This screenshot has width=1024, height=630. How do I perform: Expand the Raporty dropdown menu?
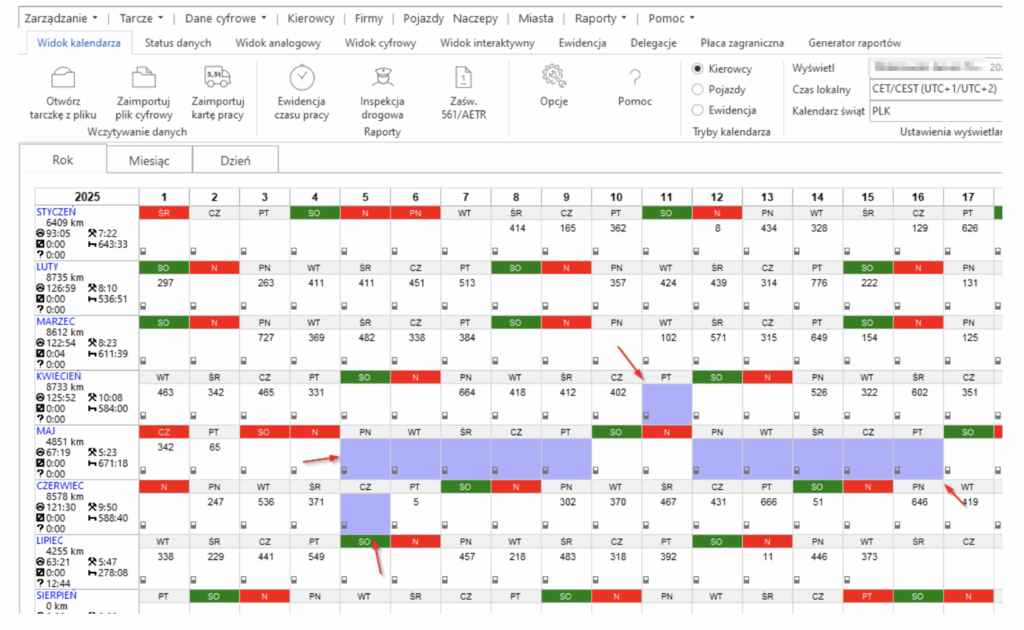[x=601, y=18]
